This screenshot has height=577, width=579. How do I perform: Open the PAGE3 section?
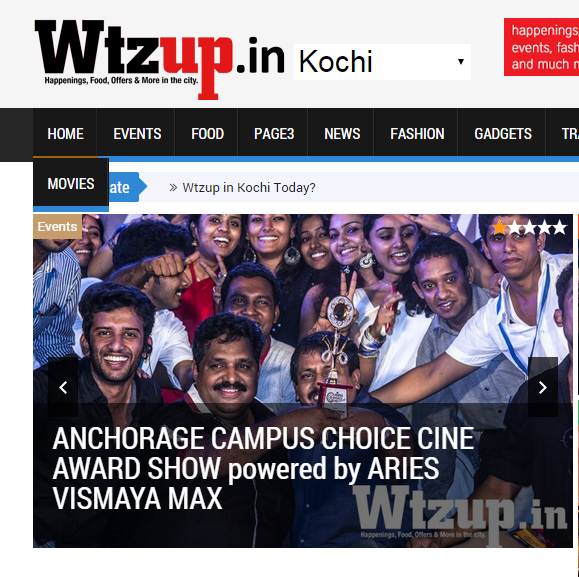click(x=274, y=134)
